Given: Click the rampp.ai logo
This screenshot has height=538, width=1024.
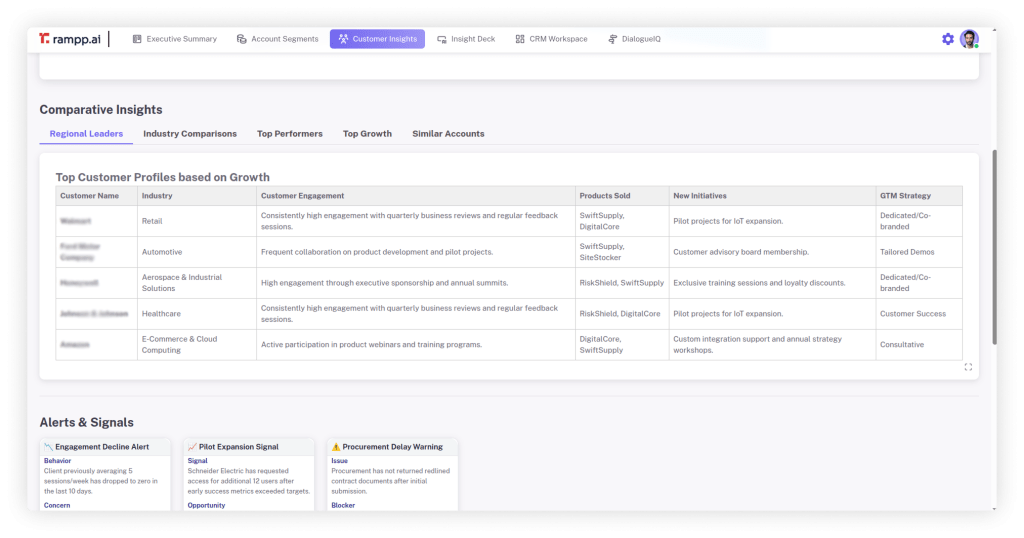Looking at the screenshot, I should click(68, 39).
